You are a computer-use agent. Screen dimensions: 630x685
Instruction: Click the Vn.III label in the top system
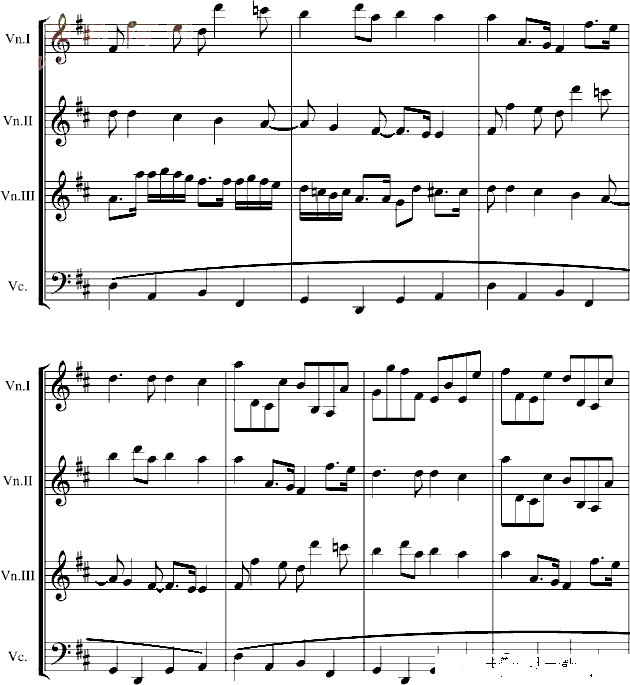pyautogui.click(x=18, y=195)
